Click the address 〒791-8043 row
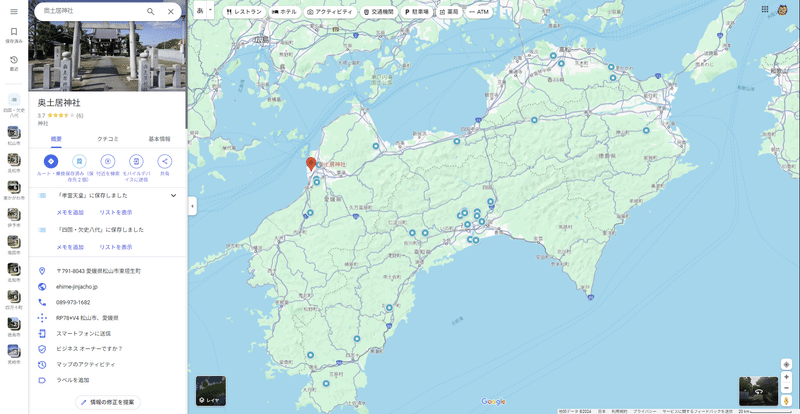Image resolution: width=800 pixels, height=414 pixels. (x=108, y=271)
